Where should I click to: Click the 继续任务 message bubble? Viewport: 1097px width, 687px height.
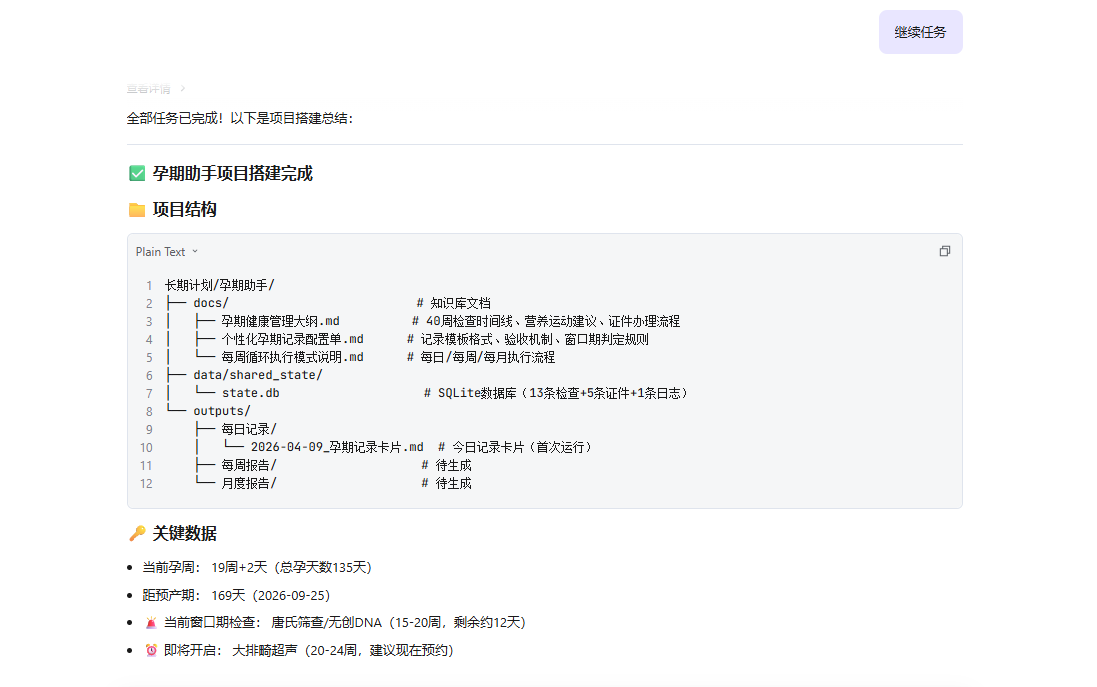coord(920,32)
